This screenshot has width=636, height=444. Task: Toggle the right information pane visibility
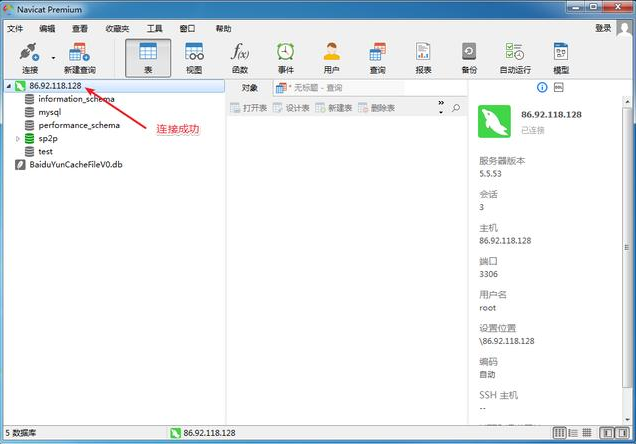(x=622, y=433)
